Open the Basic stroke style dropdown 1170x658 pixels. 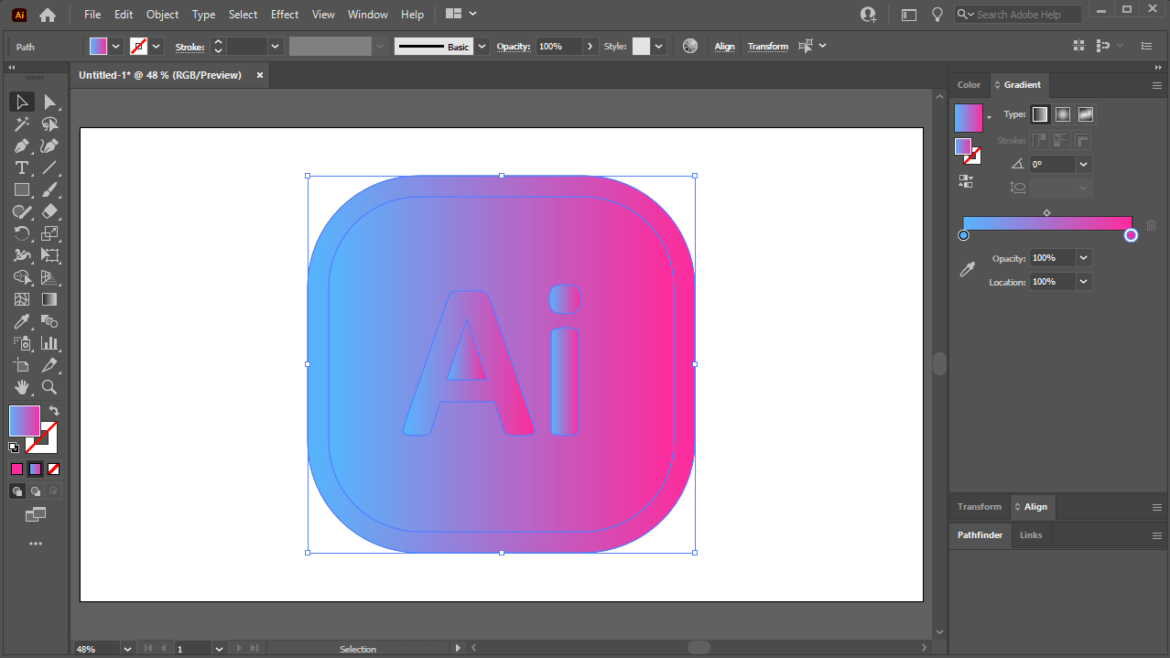click(480, 46)
